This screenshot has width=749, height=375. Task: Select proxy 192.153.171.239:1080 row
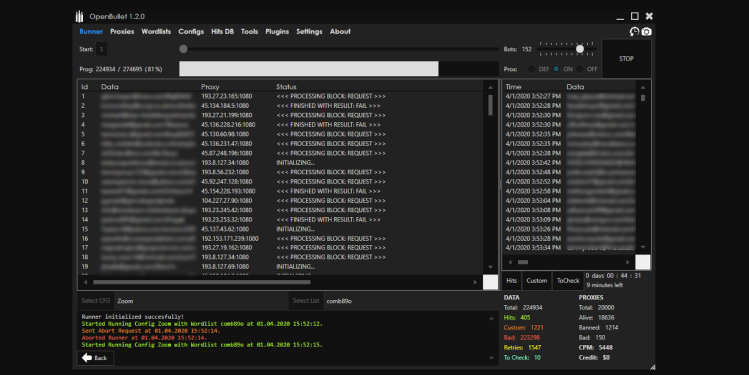(281, 238)
